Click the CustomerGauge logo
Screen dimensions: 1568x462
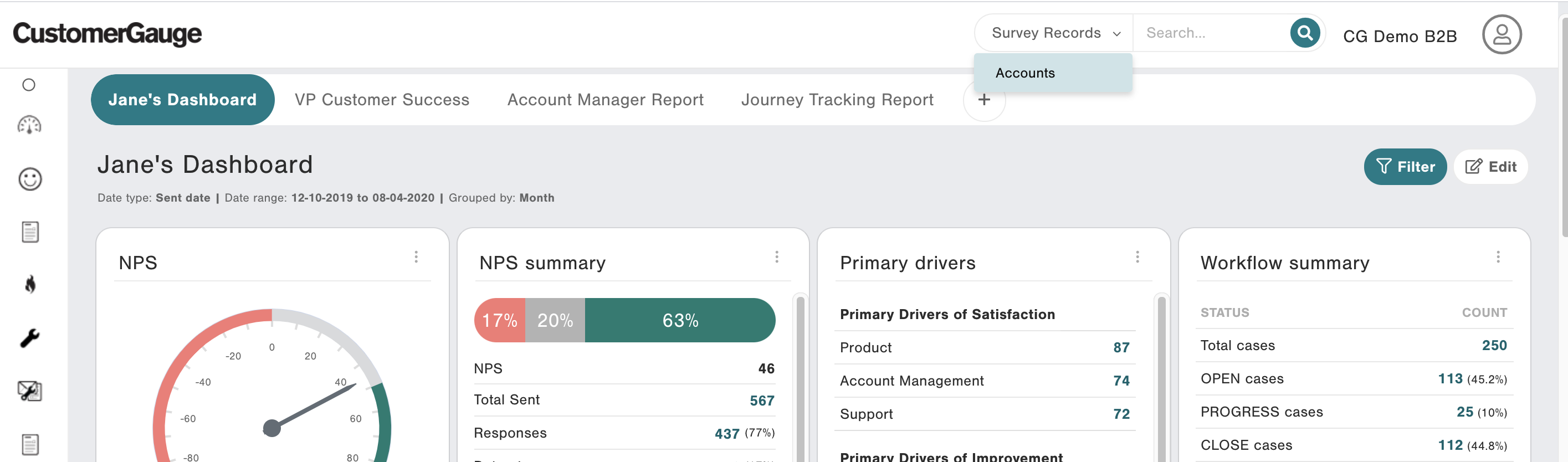coord(107,34)
